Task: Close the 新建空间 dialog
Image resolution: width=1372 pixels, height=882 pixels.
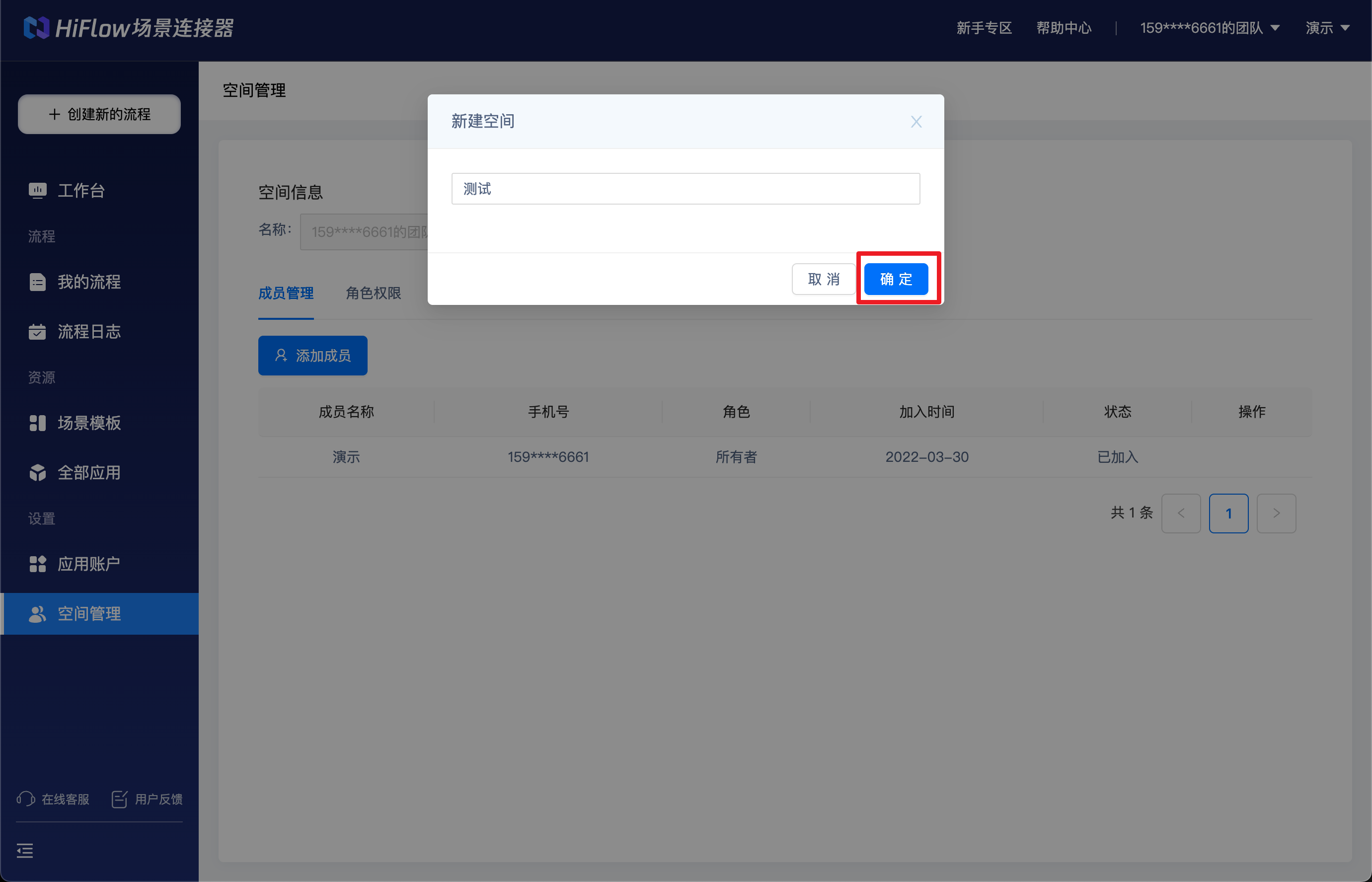Action: tap(916, 121)
